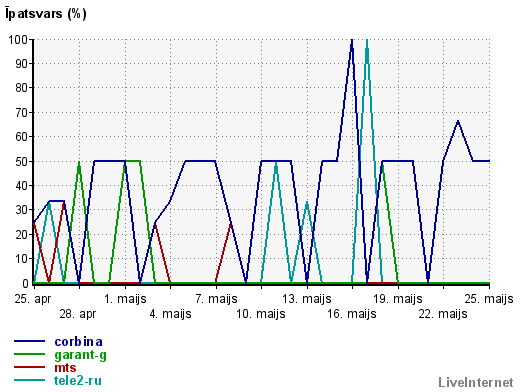Click the 100 value on the y-axis
The height and width of the screenshot is (392, 520).
click(18, 40)
